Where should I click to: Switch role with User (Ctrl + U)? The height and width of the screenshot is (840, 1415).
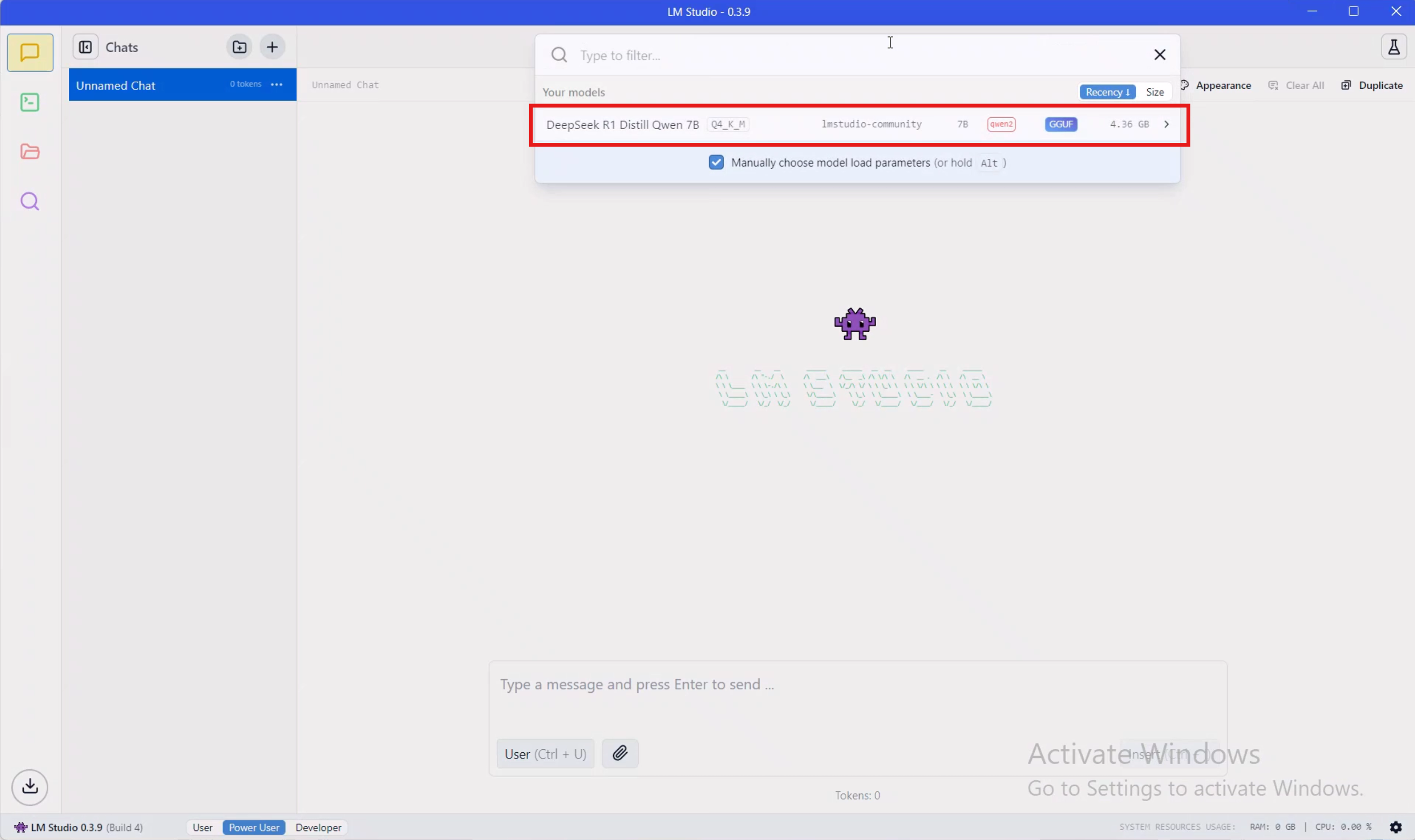coord(545,754)
